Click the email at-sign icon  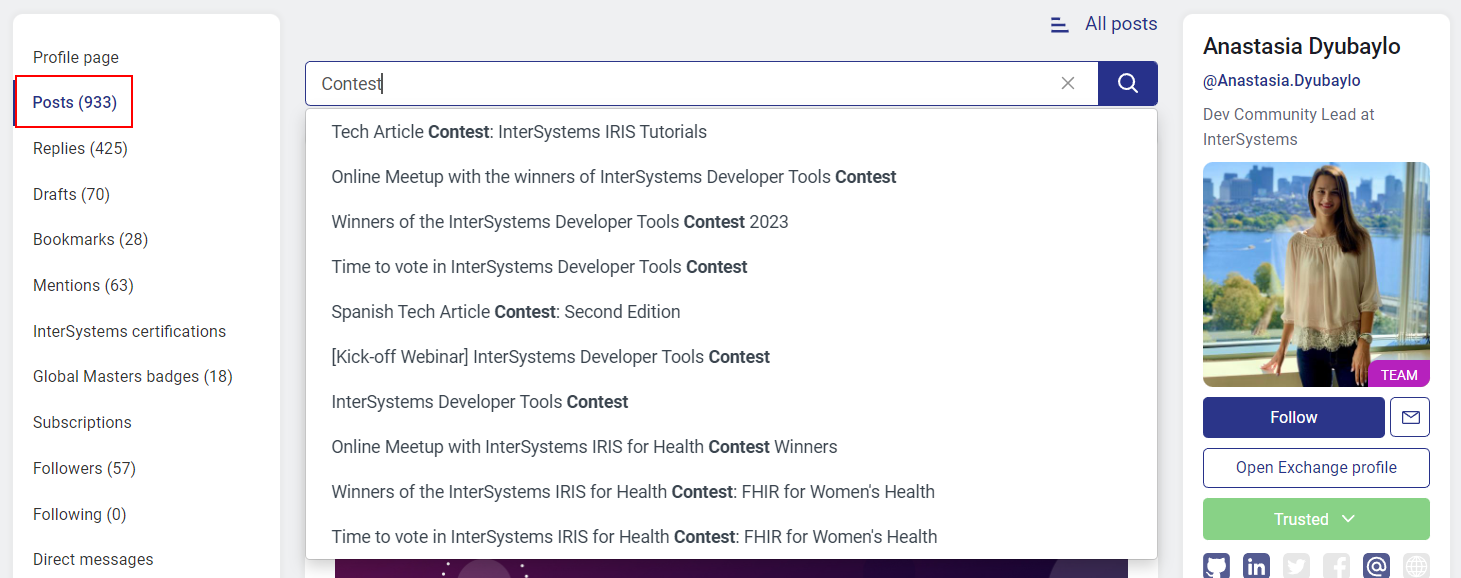[x=1376, y=566]
